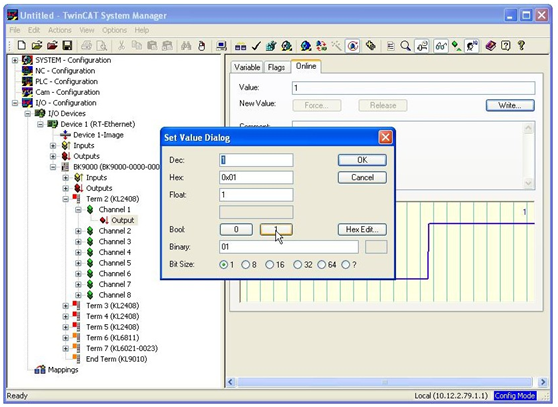558x407 pixels.
Task: Click the Print Preview toolbar icon
Action: pos(102,46)
